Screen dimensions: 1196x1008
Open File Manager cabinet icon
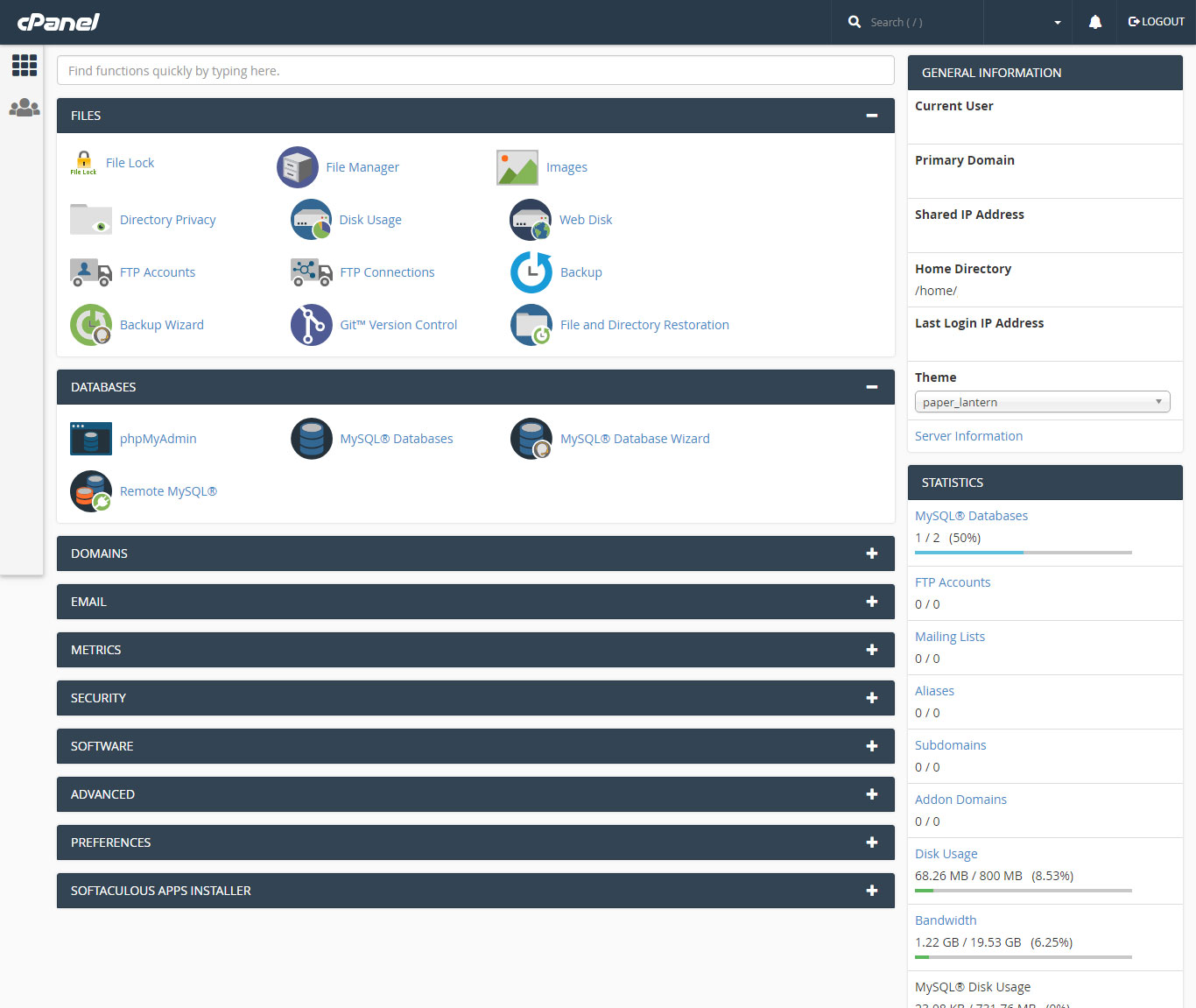pyautogui.click(x=298, y=167)
